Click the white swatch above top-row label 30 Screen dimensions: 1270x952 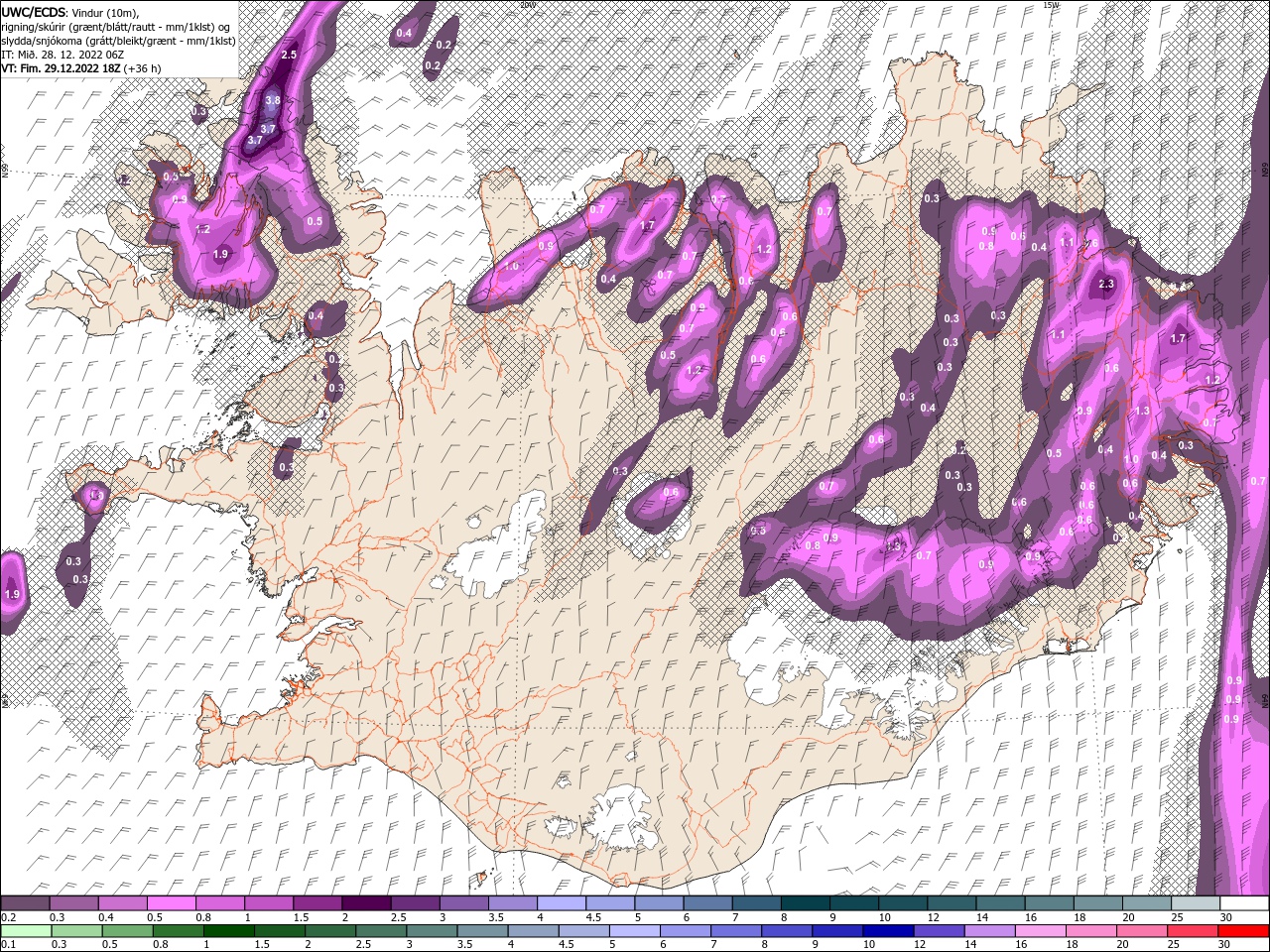pyautogui.click(x=1243, y=903)
